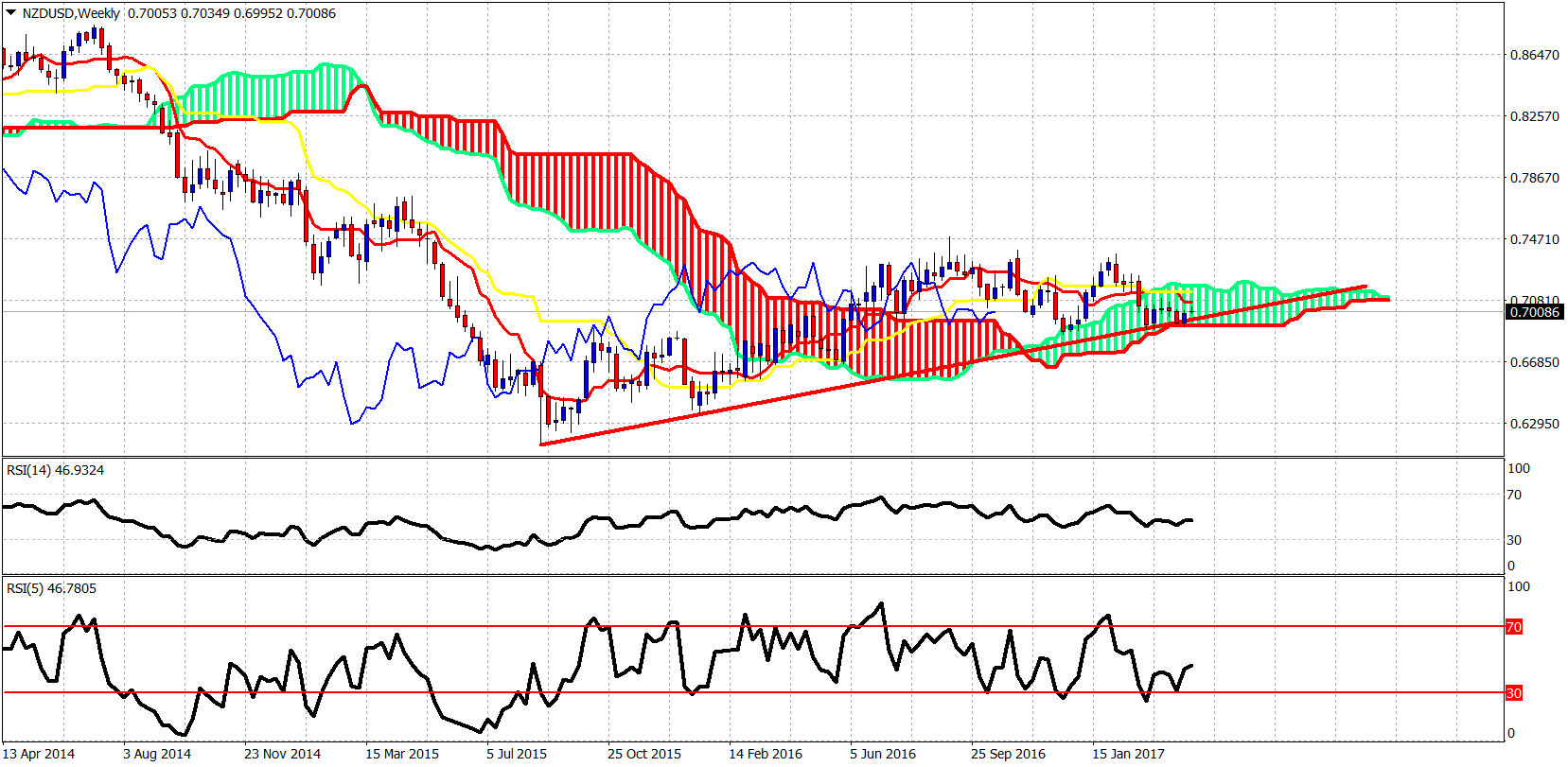Click the red 70 level tag in RSI(5)
The width and height of the screenshot is (1568, 767).
click(1514, 627)
